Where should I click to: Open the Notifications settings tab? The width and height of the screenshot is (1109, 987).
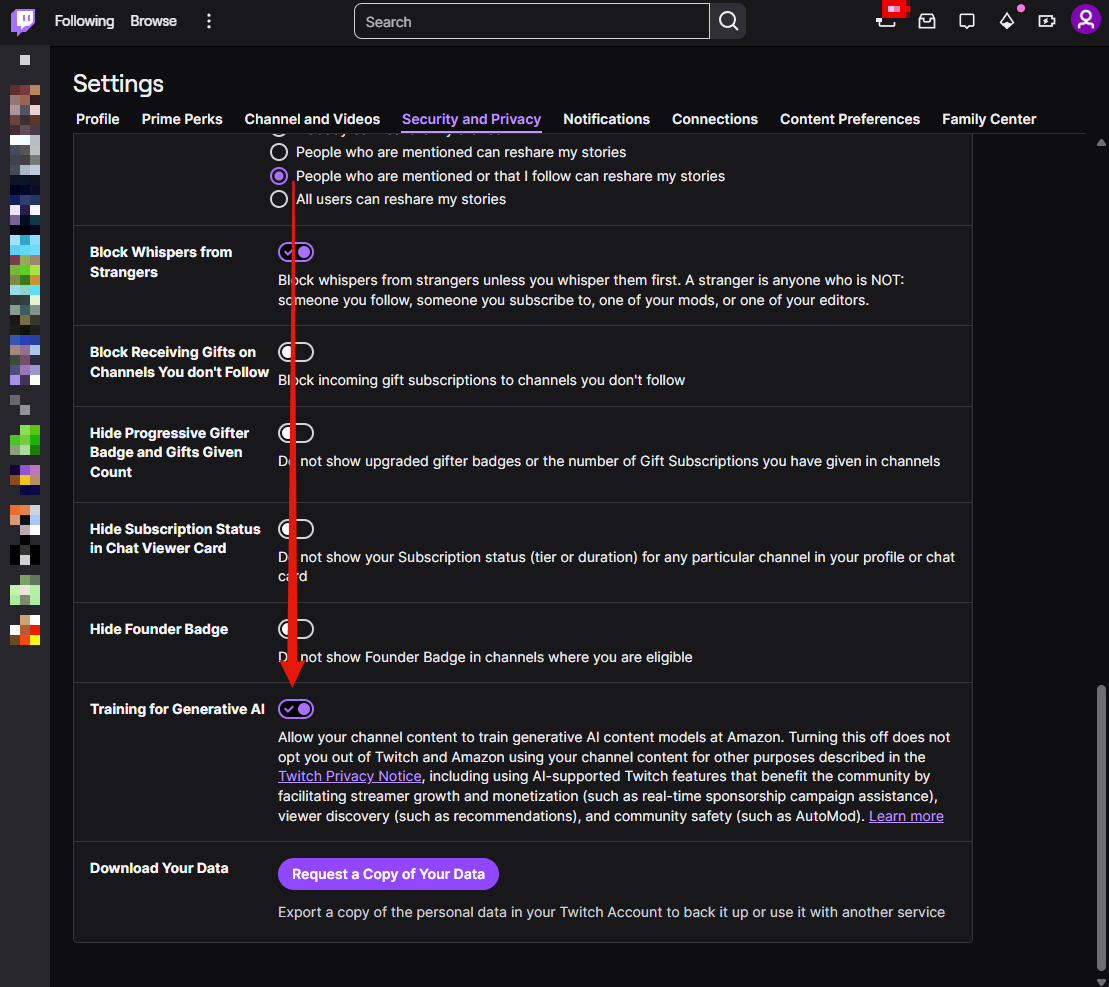click(606, 119)
